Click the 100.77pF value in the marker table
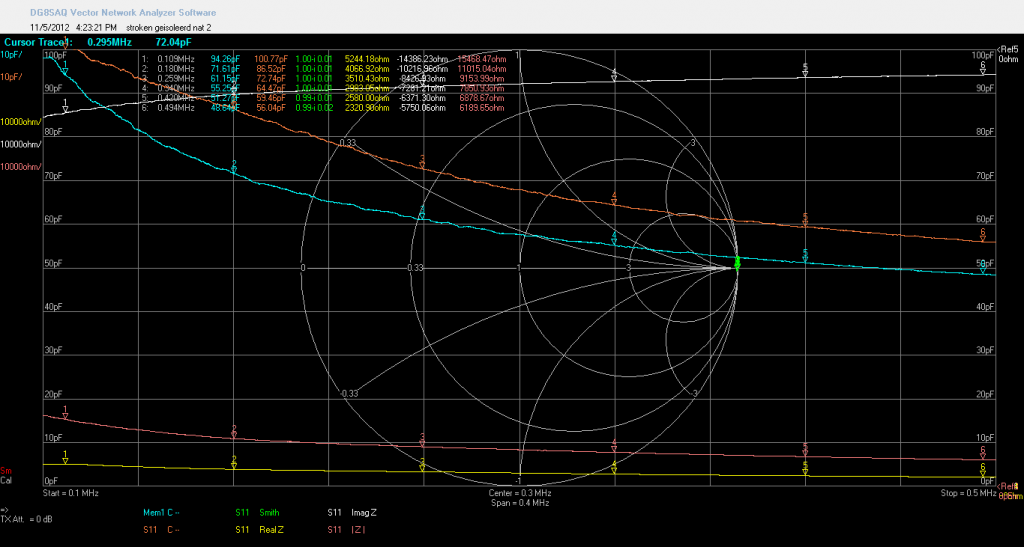Screen dimensions: 1024x547 point(271,59)
